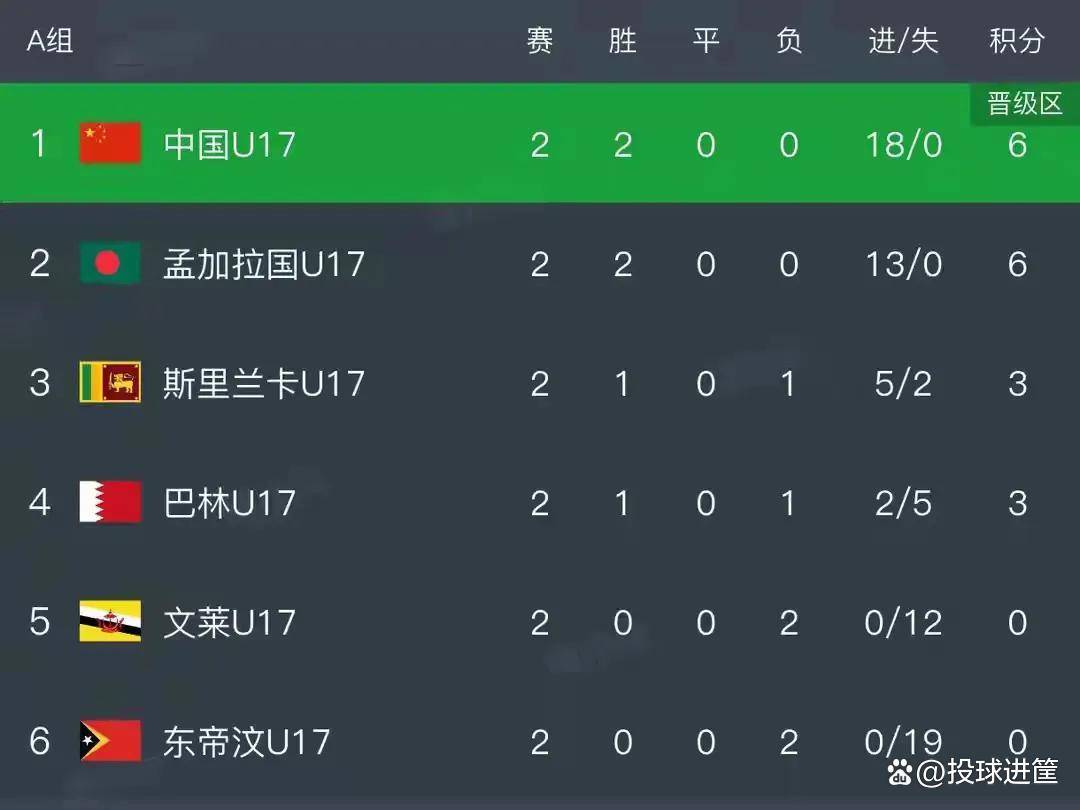Click the Bangladesh flag icon
Viewport: 1080px width, 810px height.
click(110, 264)
